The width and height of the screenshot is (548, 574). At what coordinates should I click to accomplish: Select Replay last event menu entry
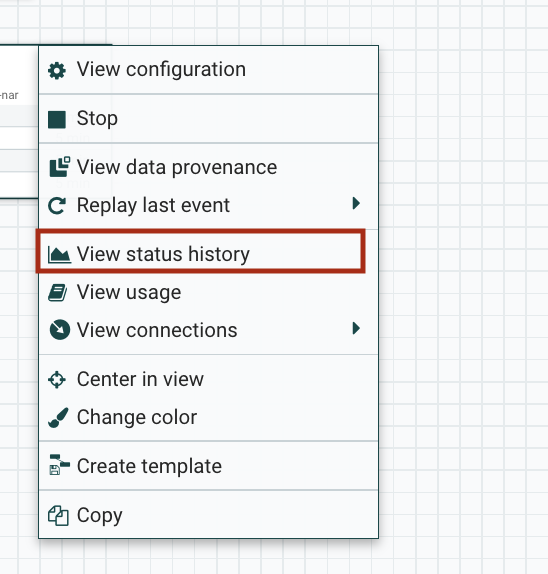click(x=208, y=205)
